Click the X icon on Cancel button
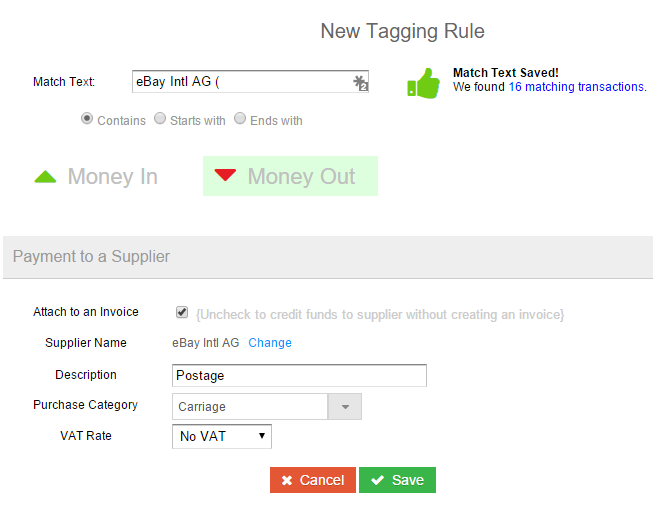The image size is (653, 513). [287, 480]
